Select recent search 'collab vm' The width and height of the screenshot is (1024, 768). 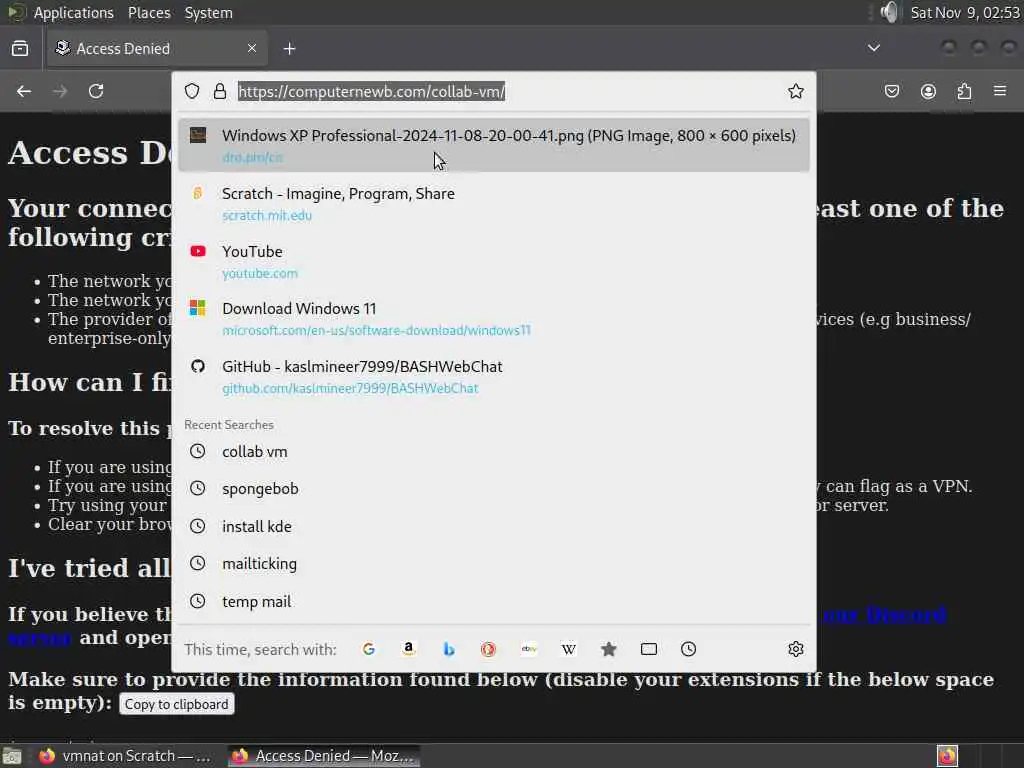pyautogui.click(x=494, y=452)
